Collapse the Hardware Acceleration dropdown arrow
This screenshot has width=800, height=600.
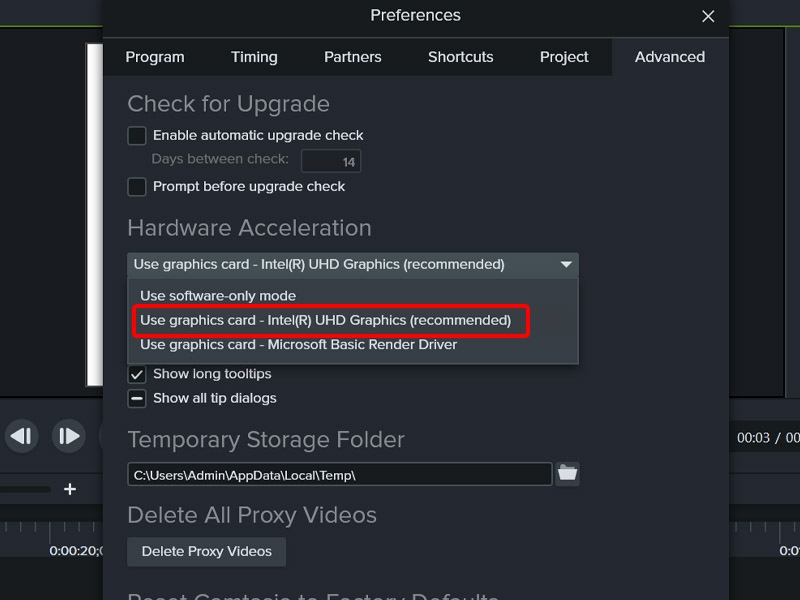tap(566, 265)
